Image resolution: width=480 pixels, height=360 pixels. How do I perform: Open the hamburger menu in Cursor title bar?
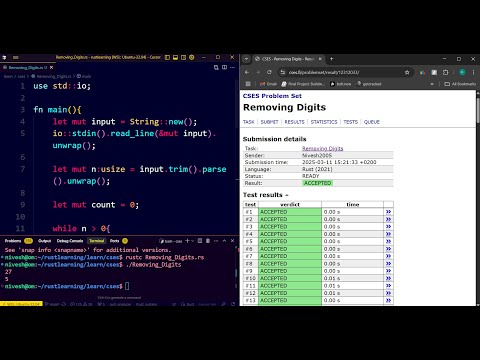15,57
